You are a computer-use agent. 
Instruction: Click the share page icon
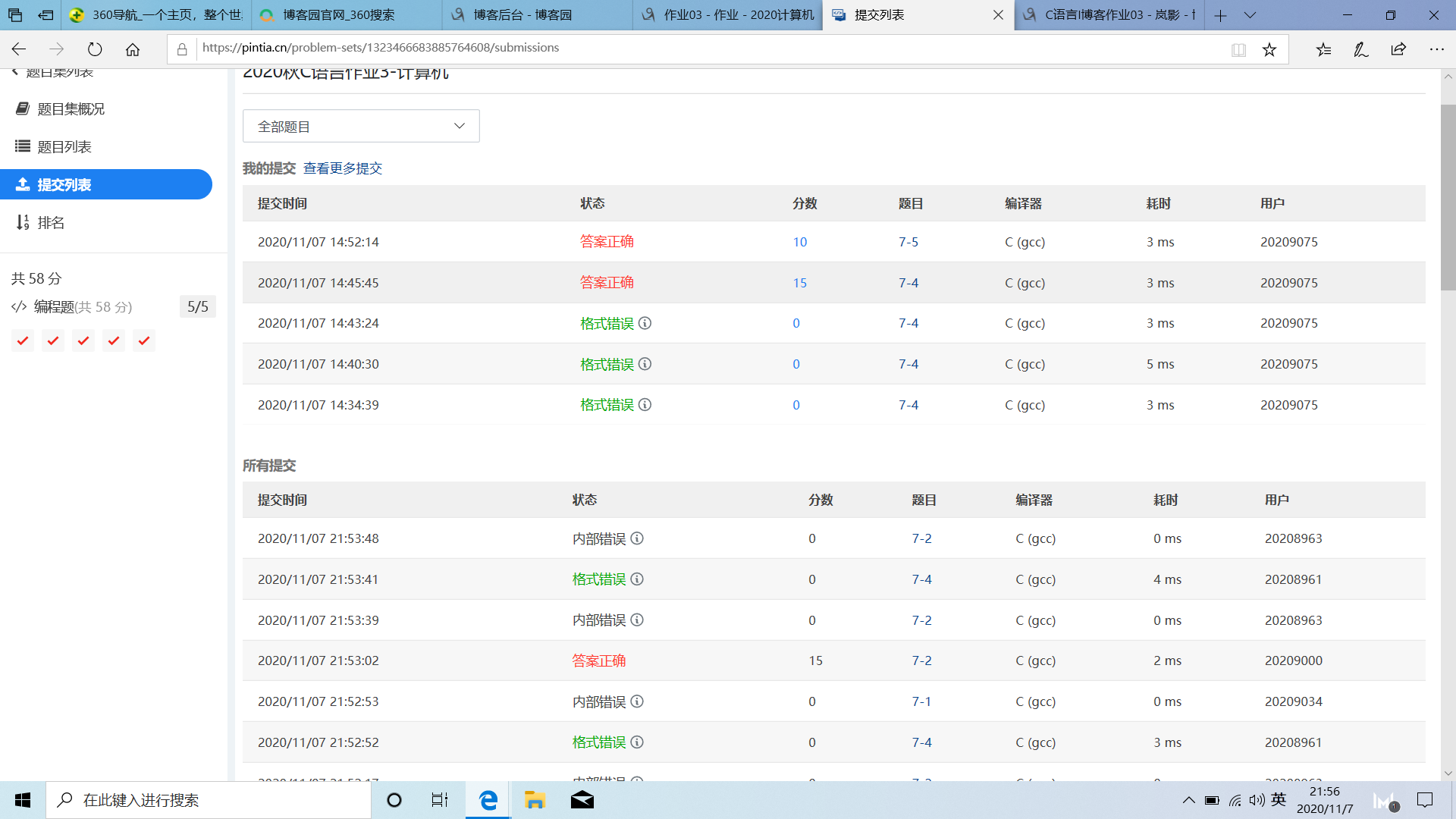tap(1398, 49)
